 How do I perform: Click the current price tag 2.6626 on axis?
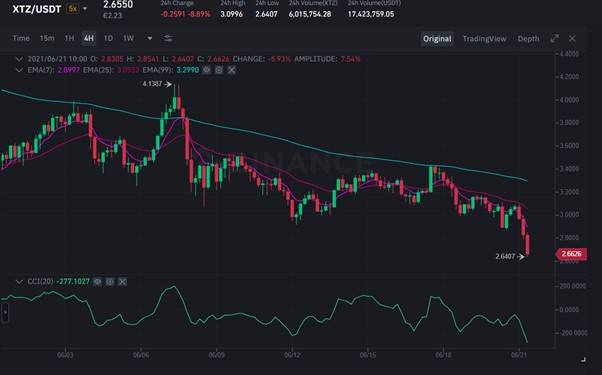click(571, 254)
